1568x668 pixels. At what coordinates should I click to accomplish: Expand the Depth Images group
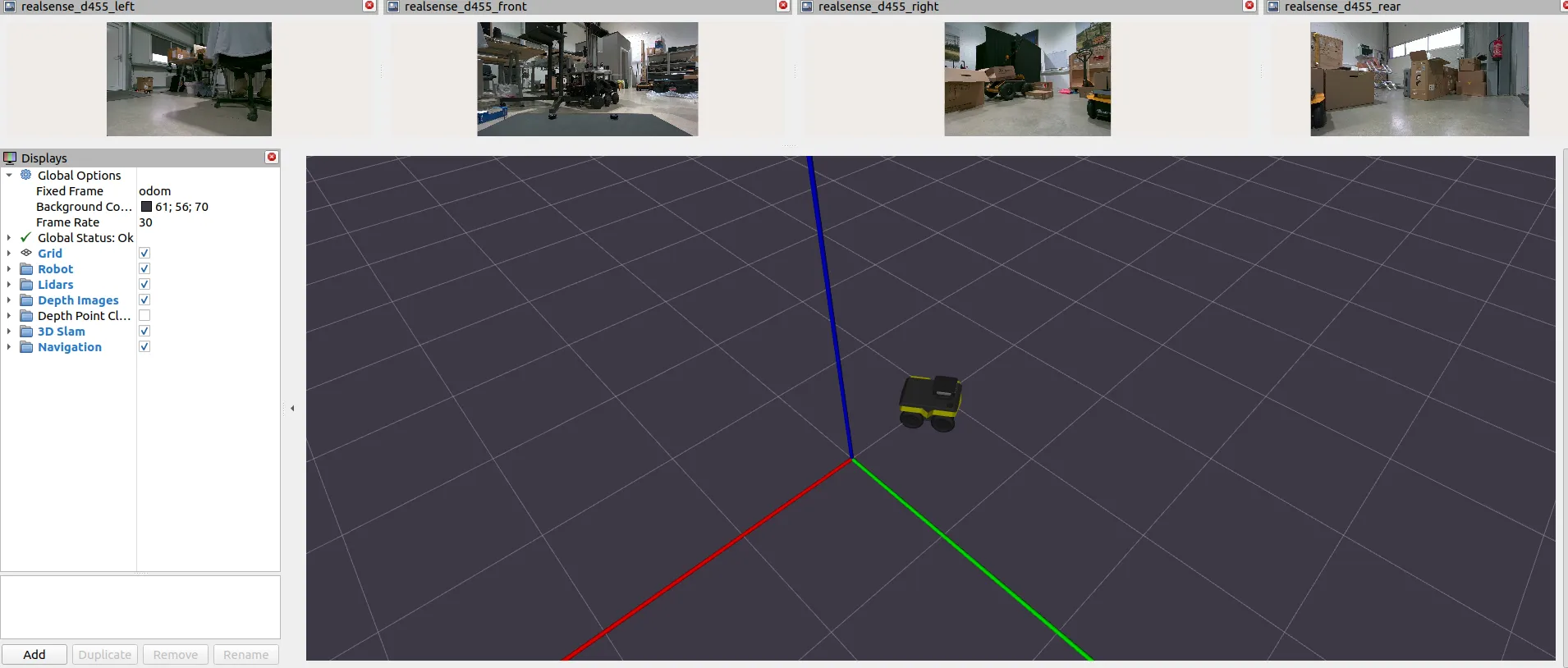coord(9,300)
